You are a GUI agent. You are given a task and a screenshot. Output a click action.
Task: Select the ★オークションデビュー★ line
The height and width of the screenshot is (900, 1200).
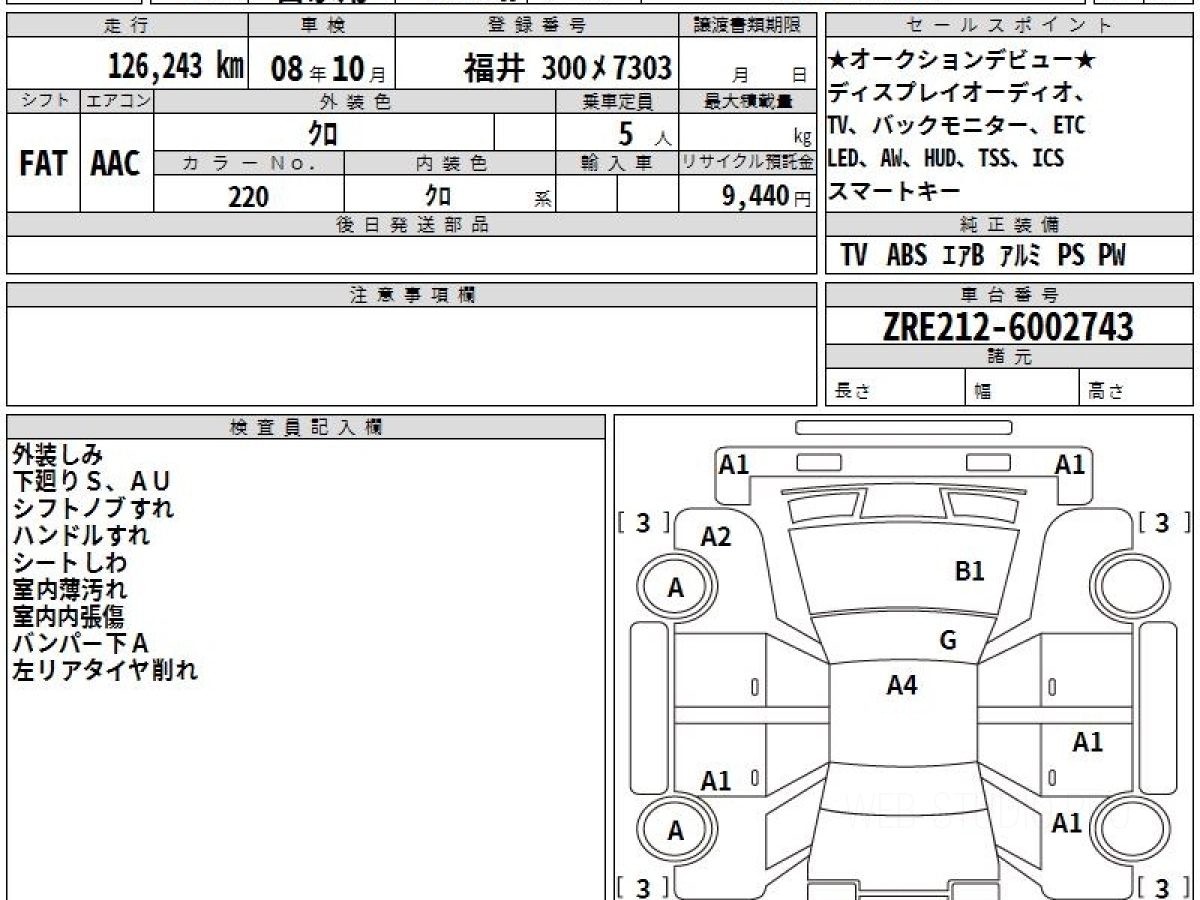(x=961, y=61)
